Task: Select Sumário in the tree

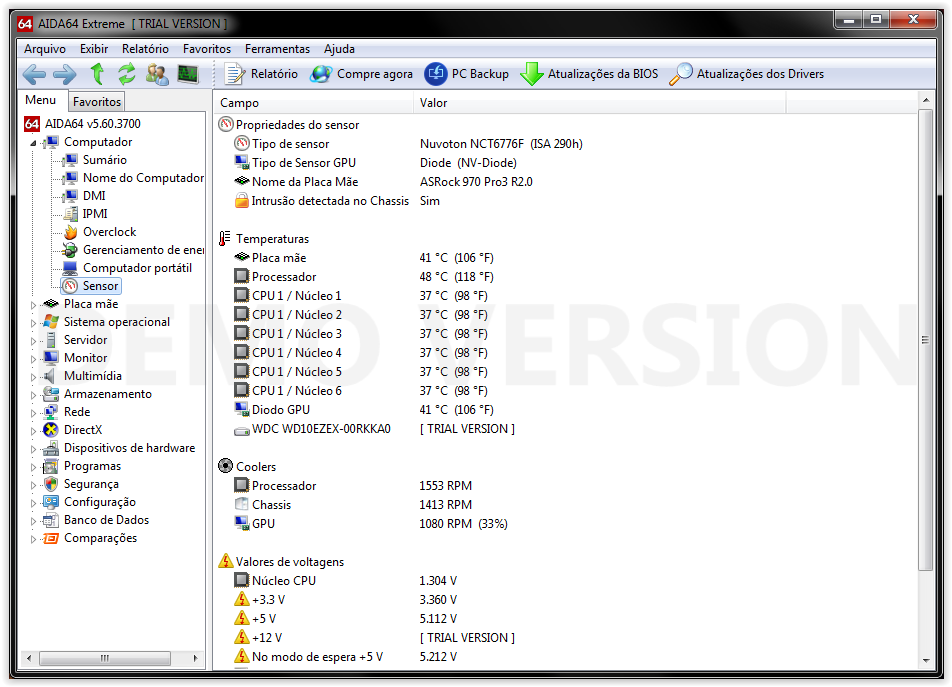Action: click(104, 160)
